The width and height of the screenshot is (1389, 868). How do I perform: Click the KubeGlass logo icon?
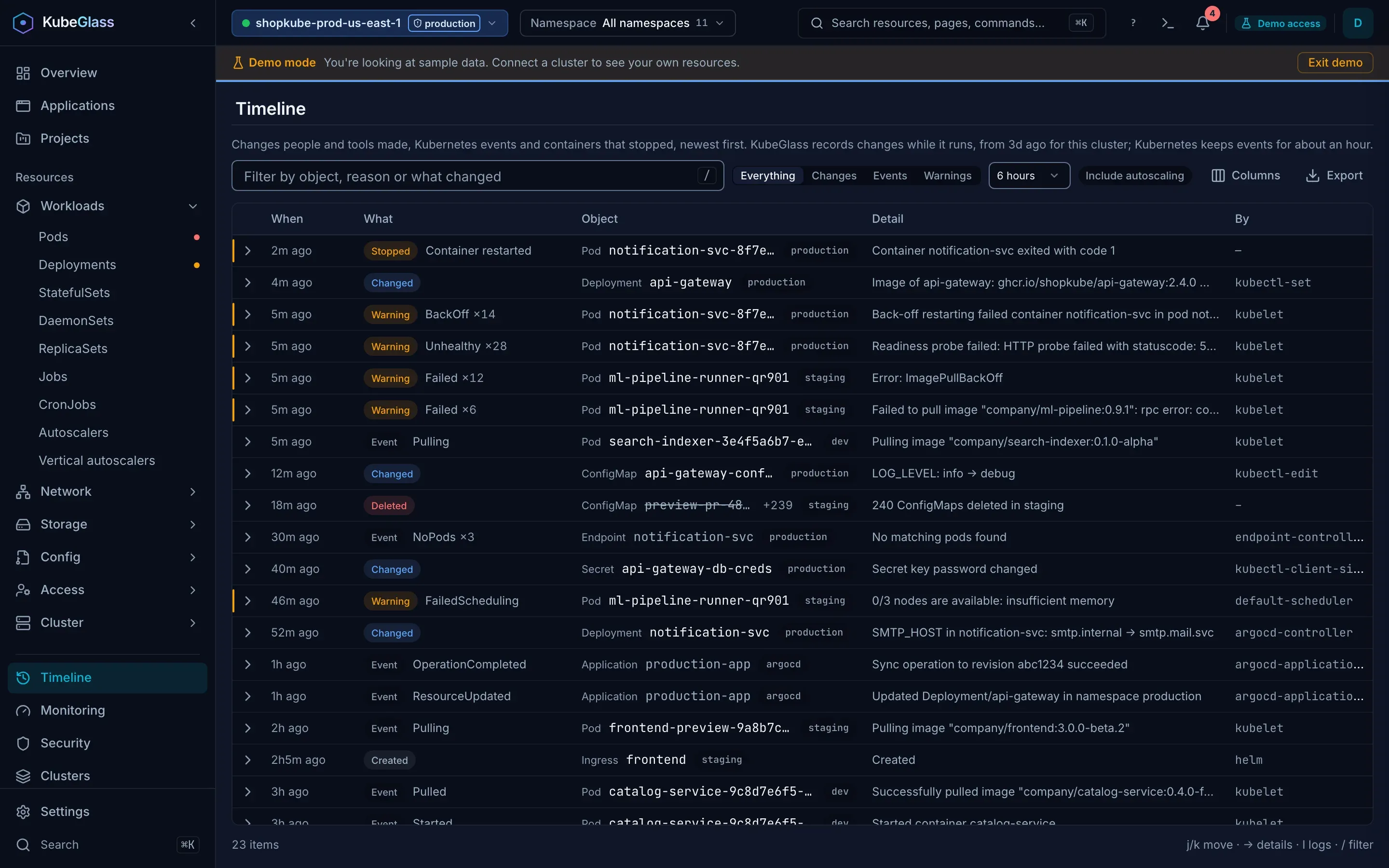[x=23, y=23]
